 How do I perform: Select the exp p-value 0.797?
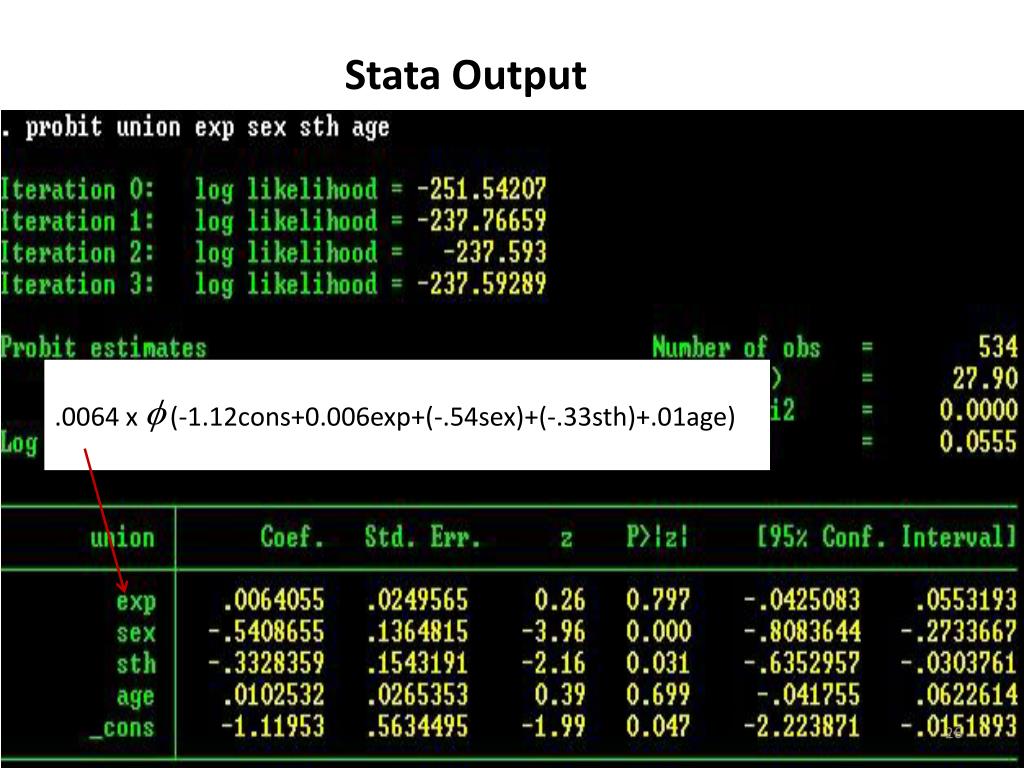click(658, 600)
